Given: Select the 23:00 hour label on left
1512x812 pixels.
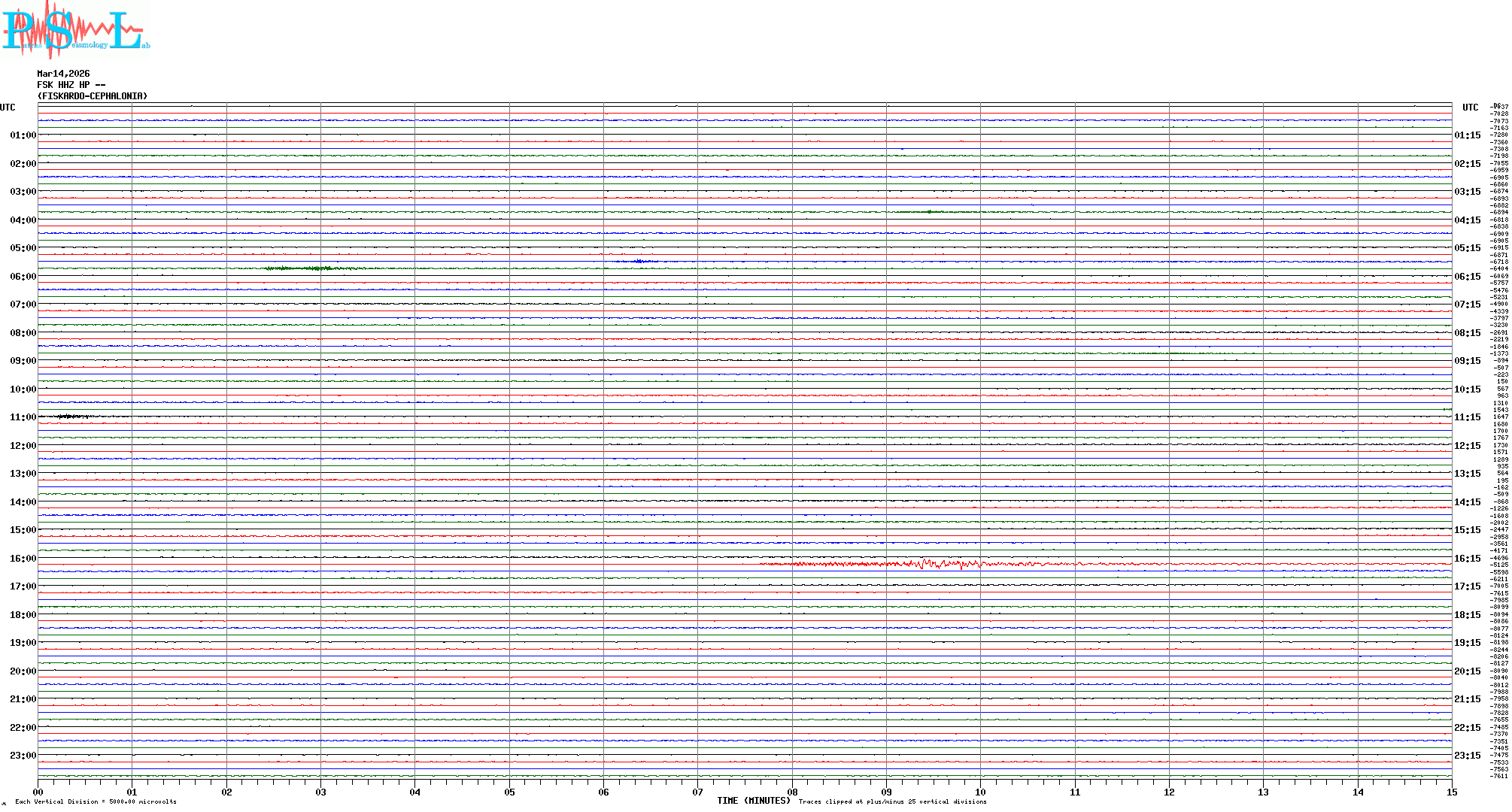Looking at the screenshot, I should tap(23, 756).
